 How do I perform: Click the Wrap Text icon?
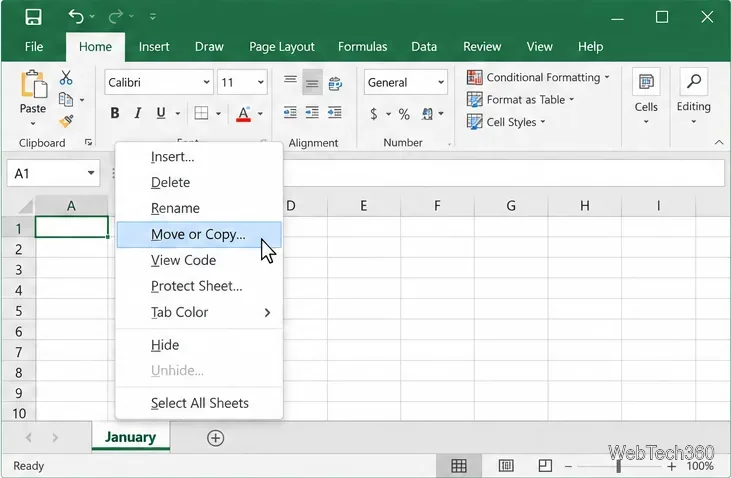335,83
